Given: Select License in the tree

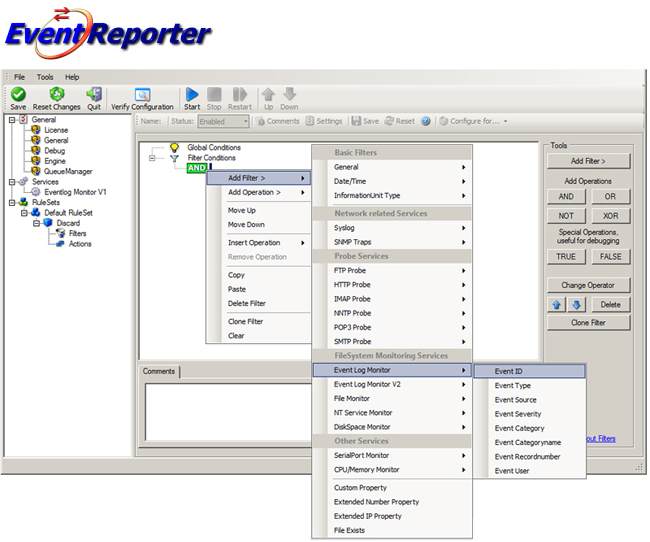Looking at the screenshot, I should tap(56, 130).
